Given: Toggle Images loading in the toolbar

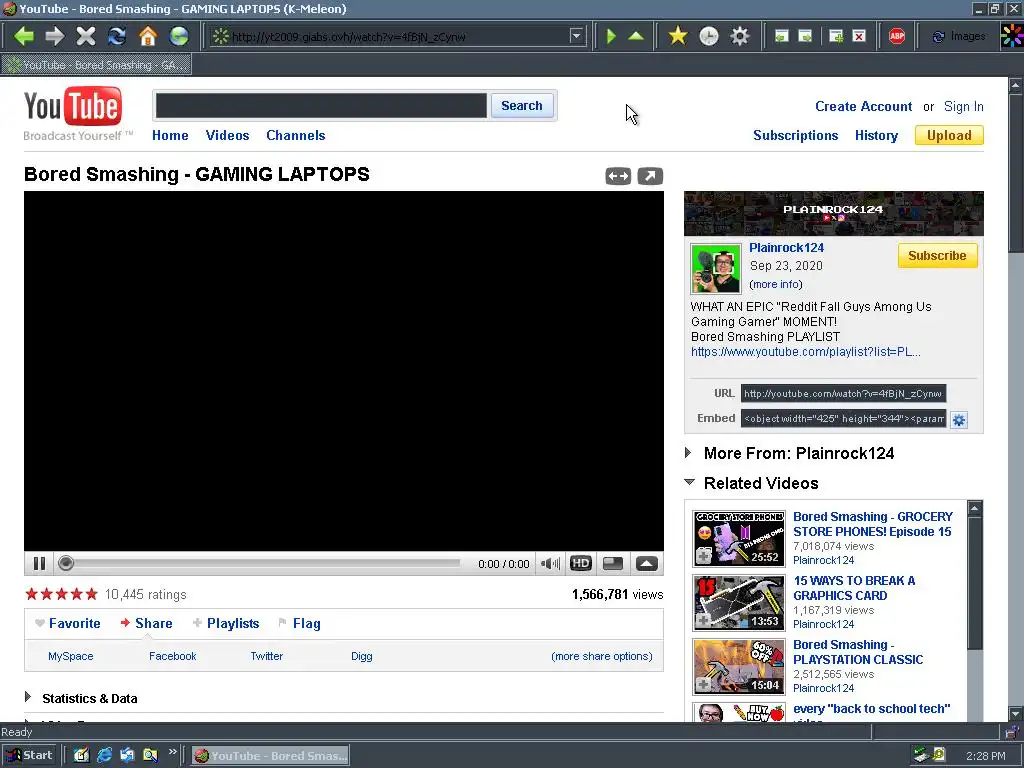Looking at the screenshot, I should (x=959, y=36).
